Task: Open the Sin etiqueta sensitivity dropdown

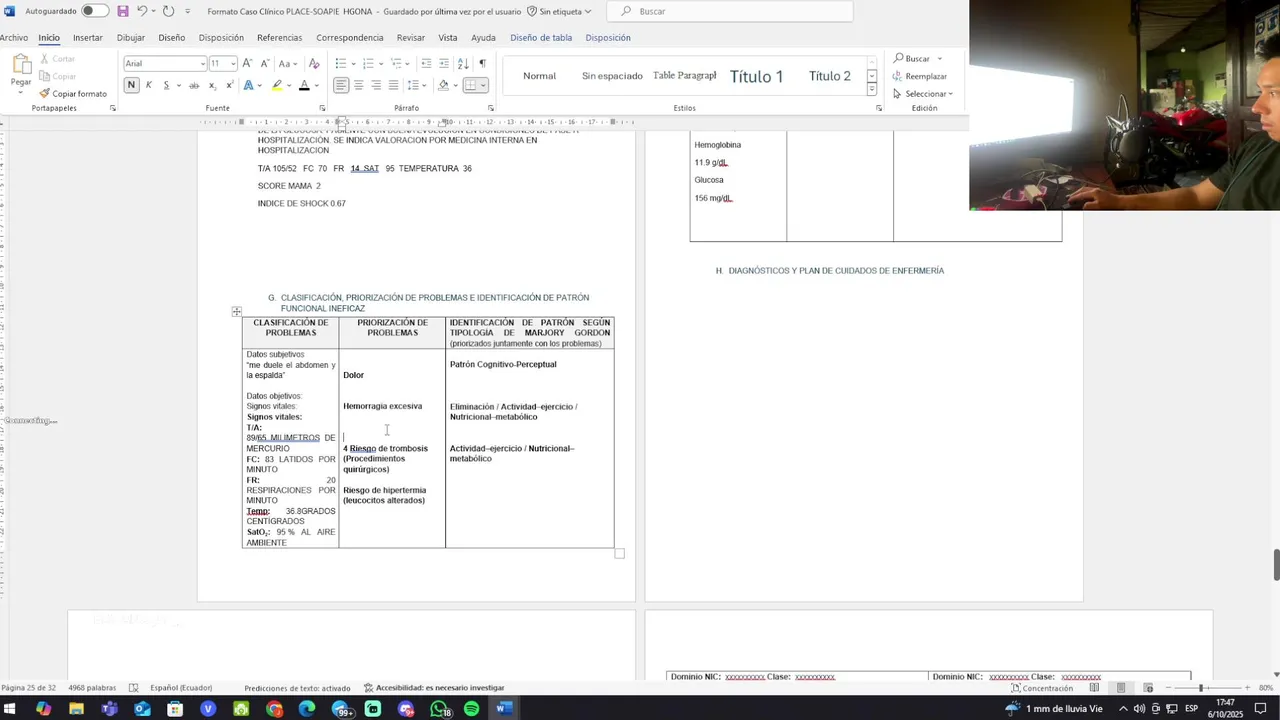Action: [559, 11]
